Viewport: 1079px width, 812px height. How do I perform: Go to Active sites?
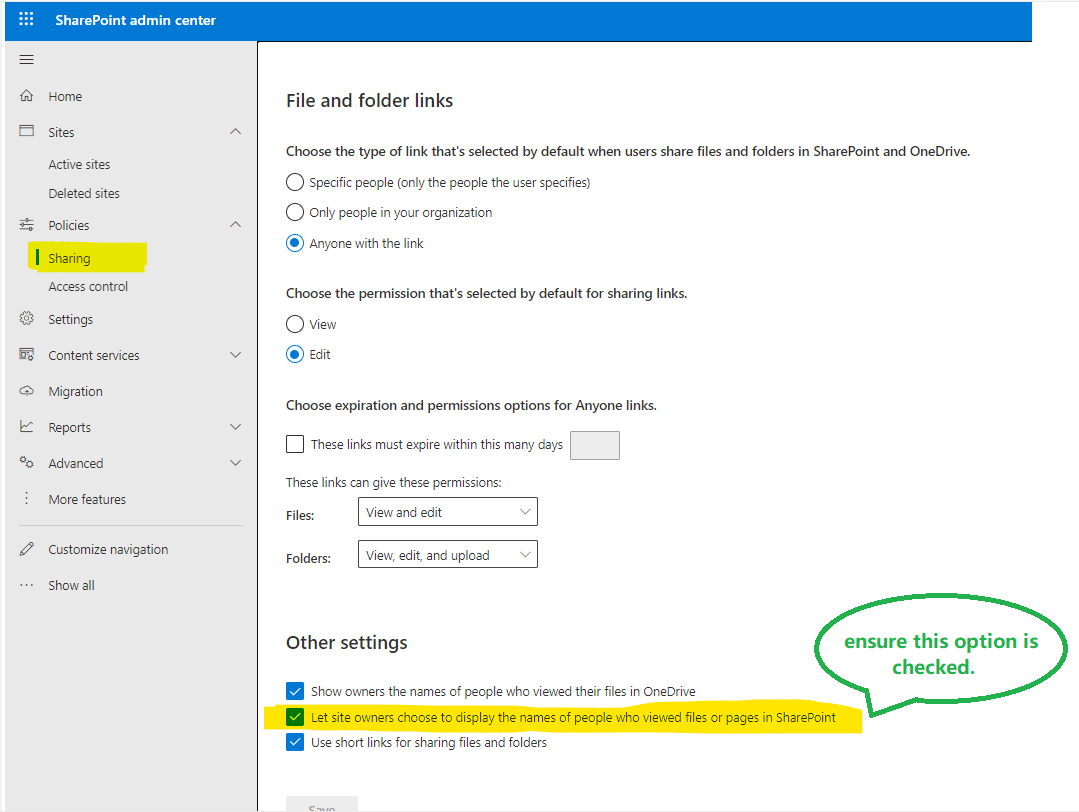coord(79,164)
